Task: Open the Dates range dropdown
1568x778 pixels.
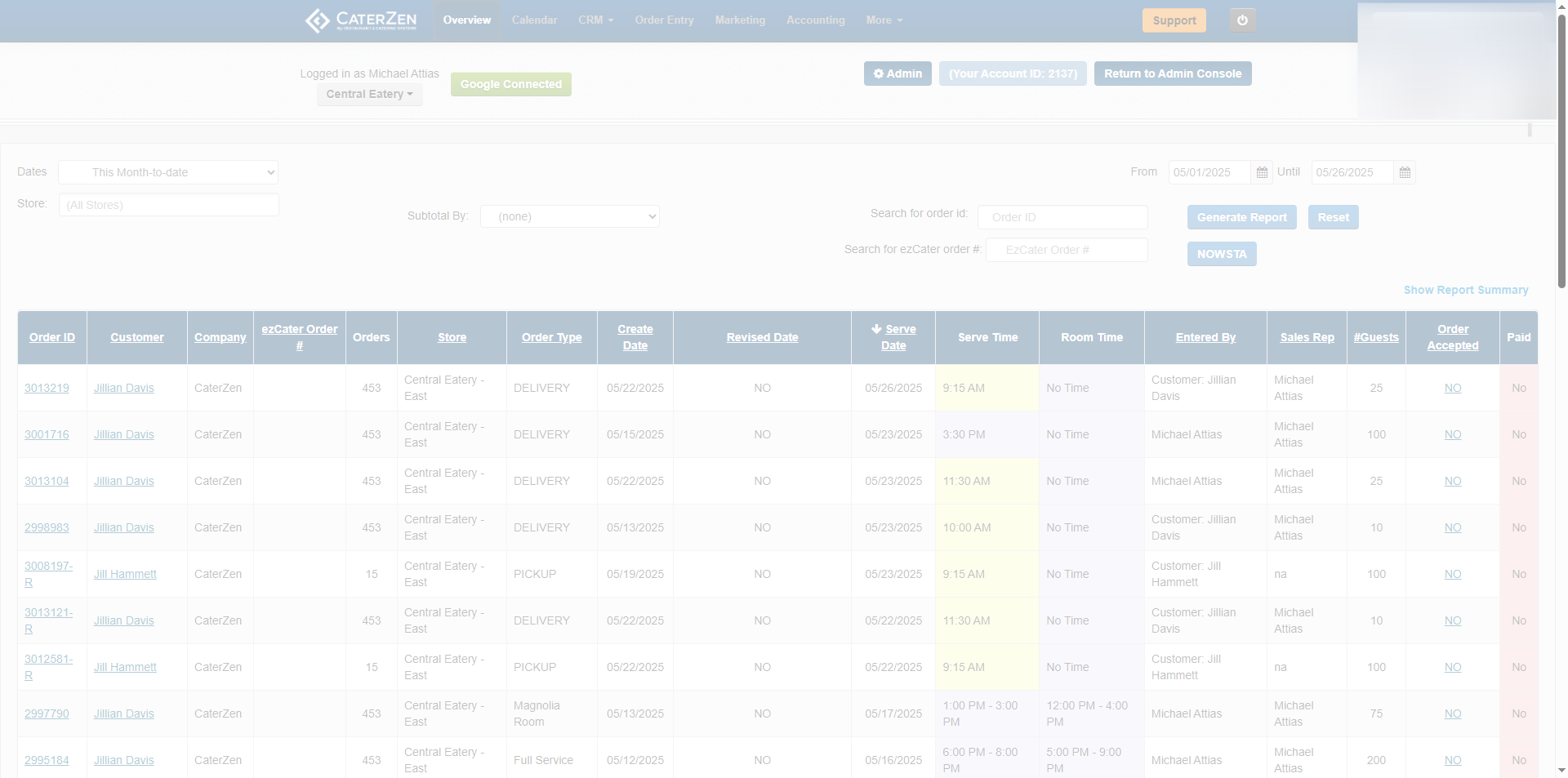Action: (x=168, y=172)
